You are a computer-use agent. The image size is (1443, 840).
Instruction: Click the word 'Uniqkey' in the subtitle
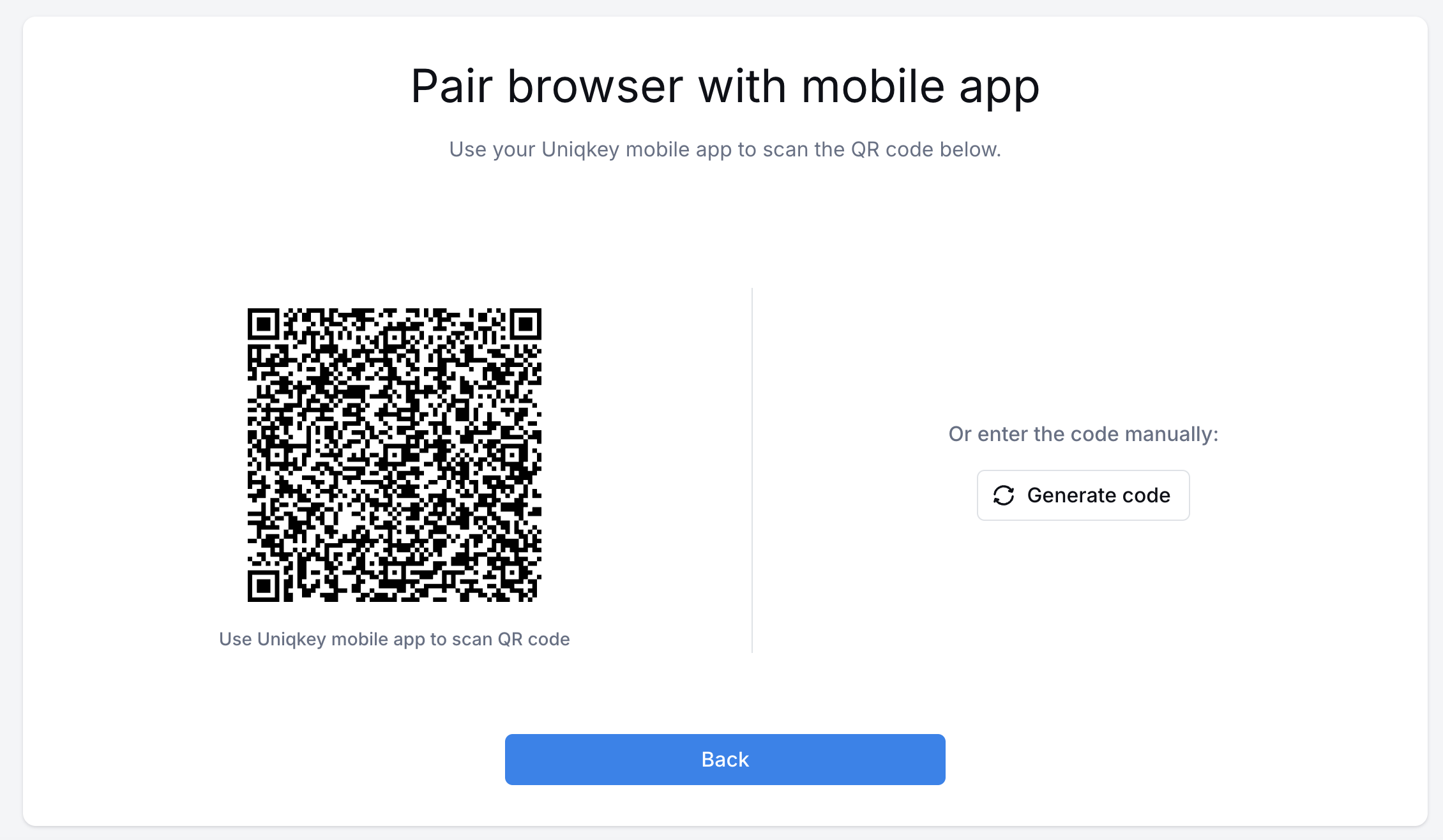[x=580, y=149]
